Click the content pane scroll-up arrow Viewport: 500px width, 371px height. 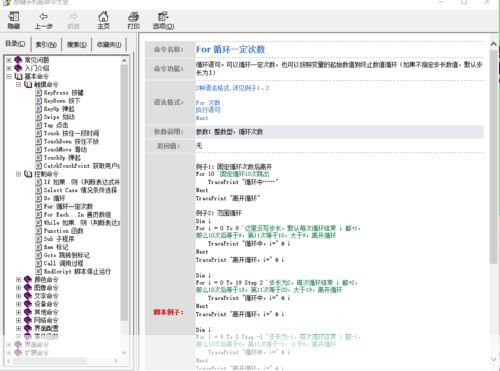(x=494, y=44)
